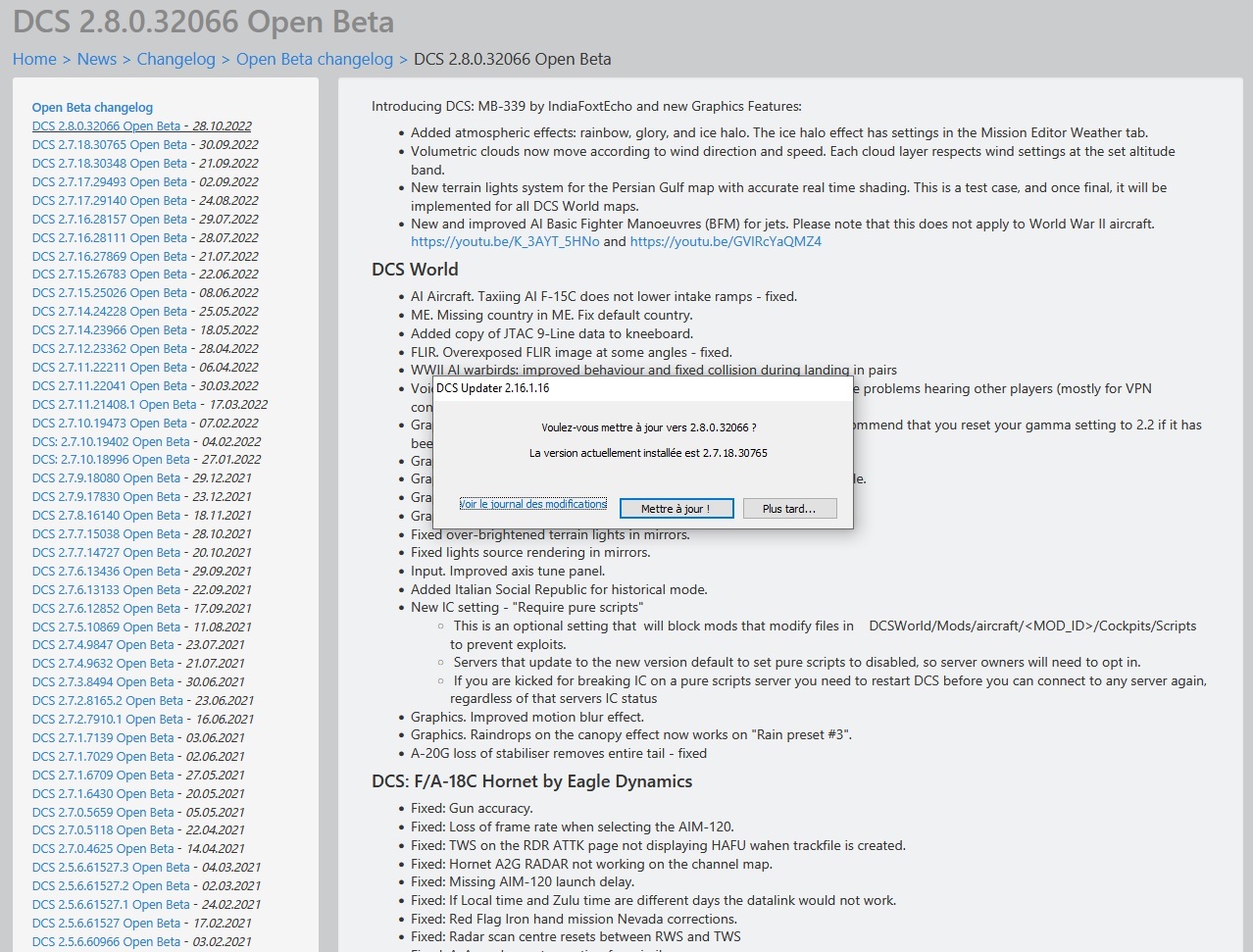Open 'Voir le journal des modifications' link

(533, 504)
